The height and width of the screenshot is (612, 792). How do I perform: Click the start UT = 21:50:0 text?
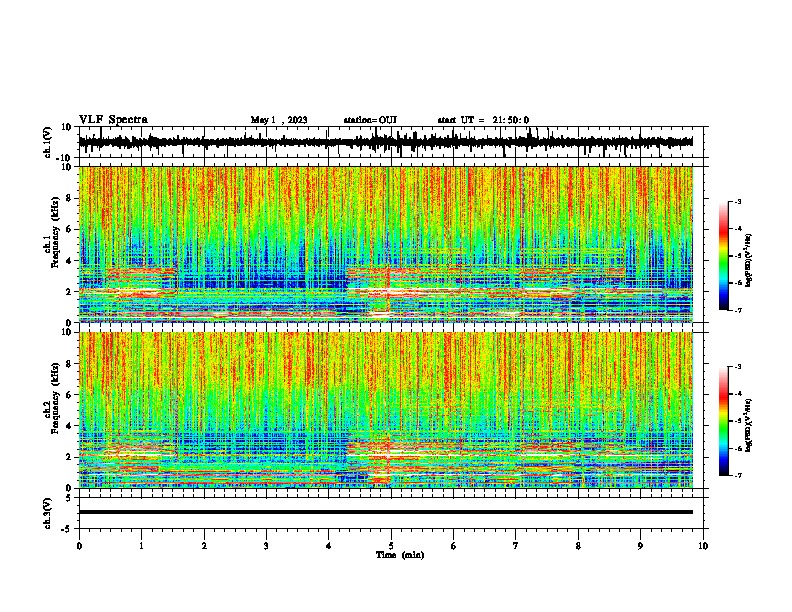pos(483,120)
